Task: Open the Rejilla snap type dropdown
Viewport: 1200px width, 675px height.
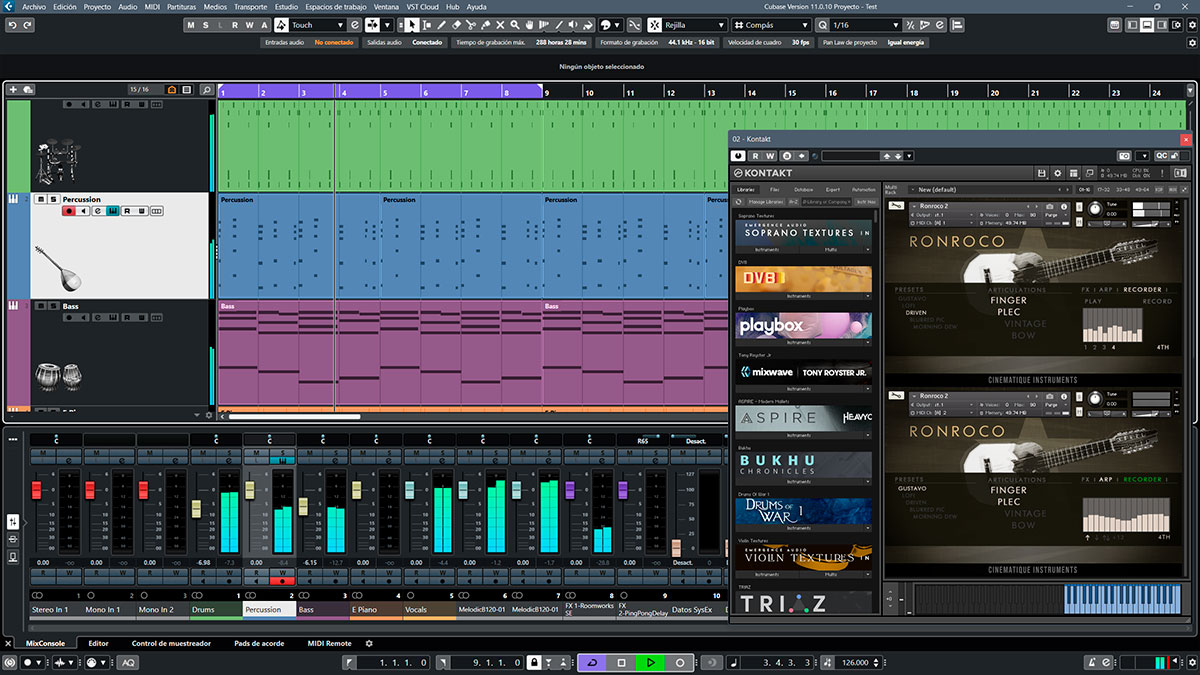Action: [696, 25]
